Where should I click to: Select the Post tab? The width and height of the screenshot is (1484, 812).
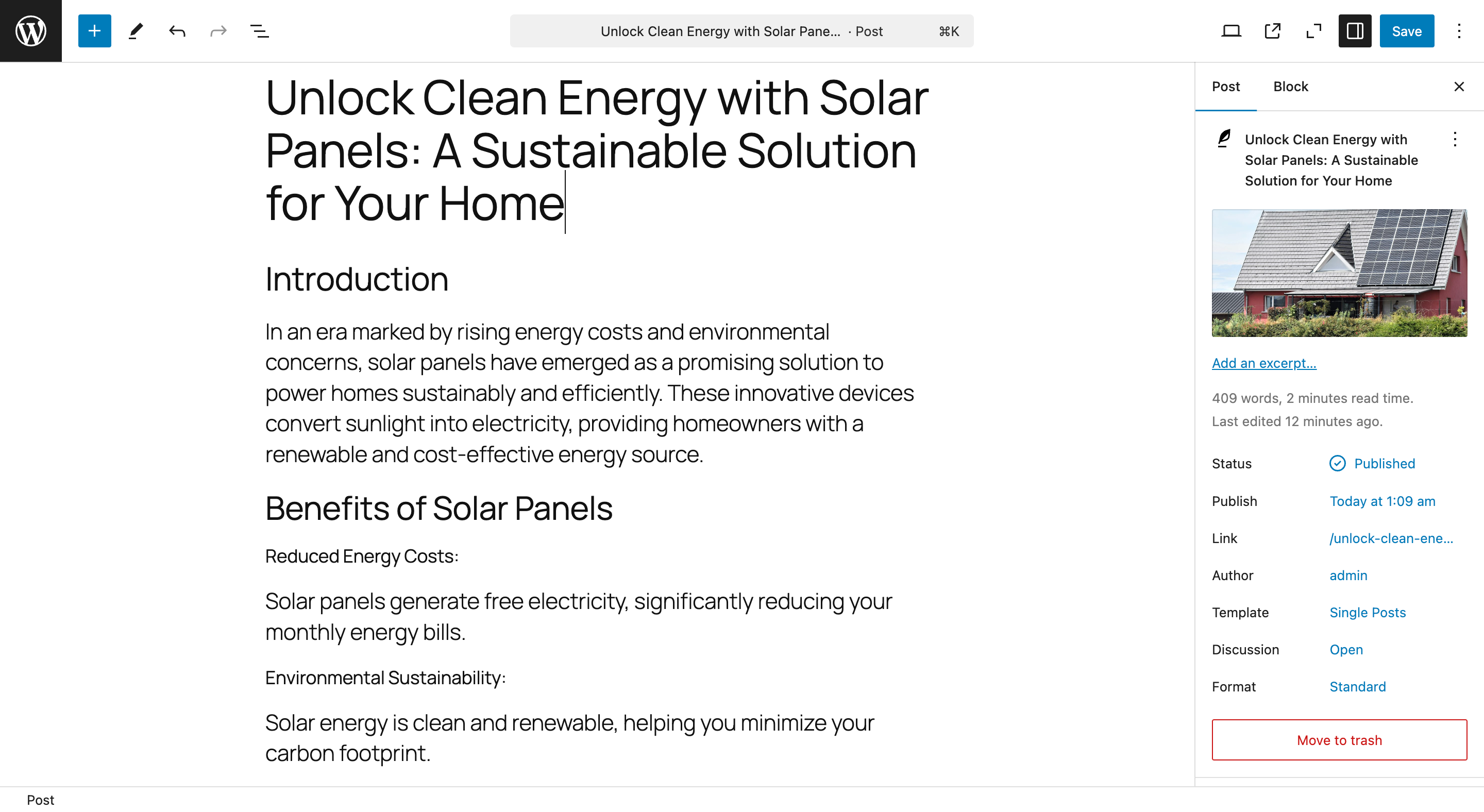tap(1225, 87)
